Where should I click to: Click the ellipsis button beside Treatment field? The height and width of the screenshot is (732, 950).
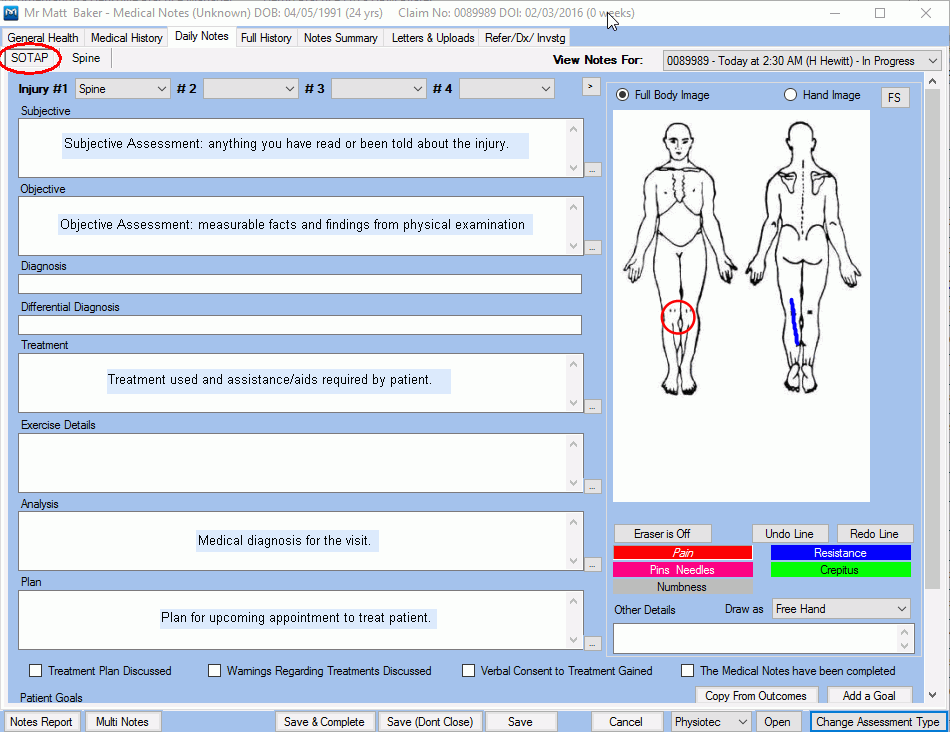coord(593,406)
